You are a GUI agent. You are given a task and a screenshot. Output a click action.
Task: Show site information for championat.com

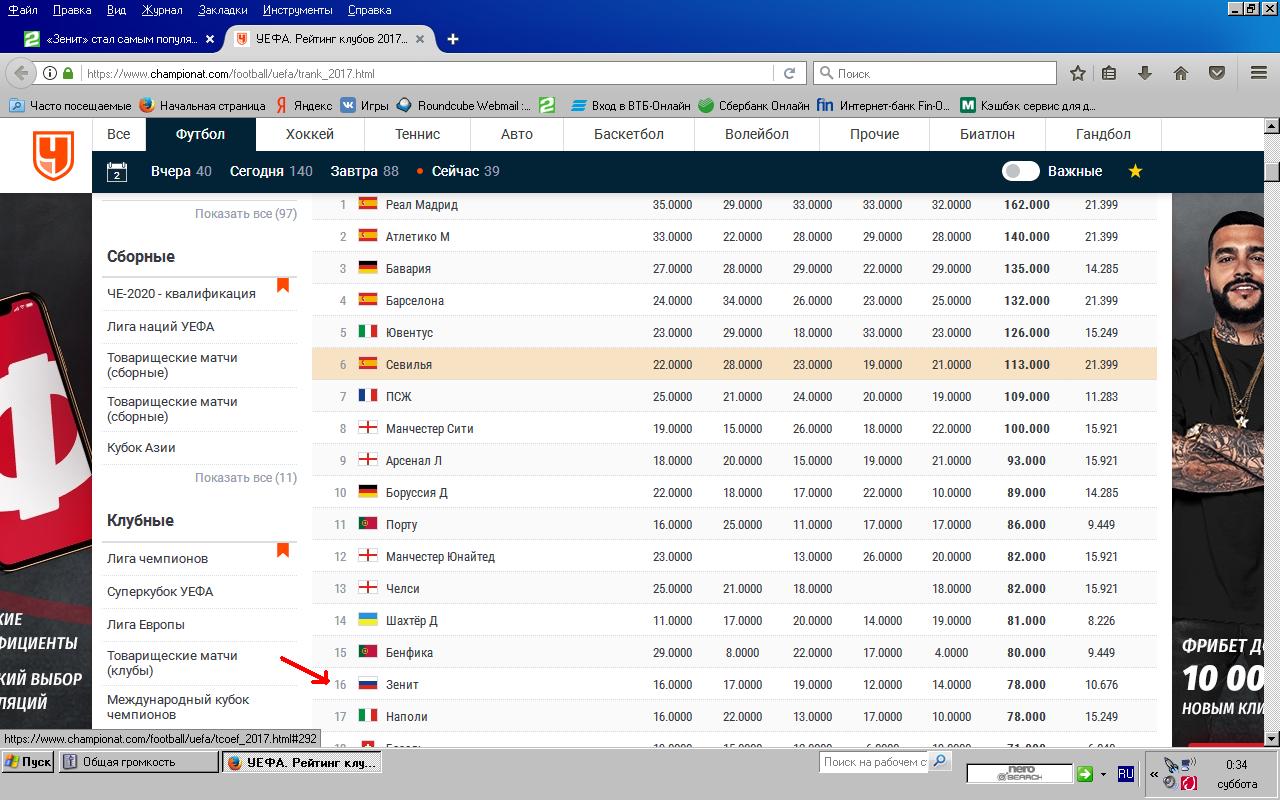[x=49, y=73]
